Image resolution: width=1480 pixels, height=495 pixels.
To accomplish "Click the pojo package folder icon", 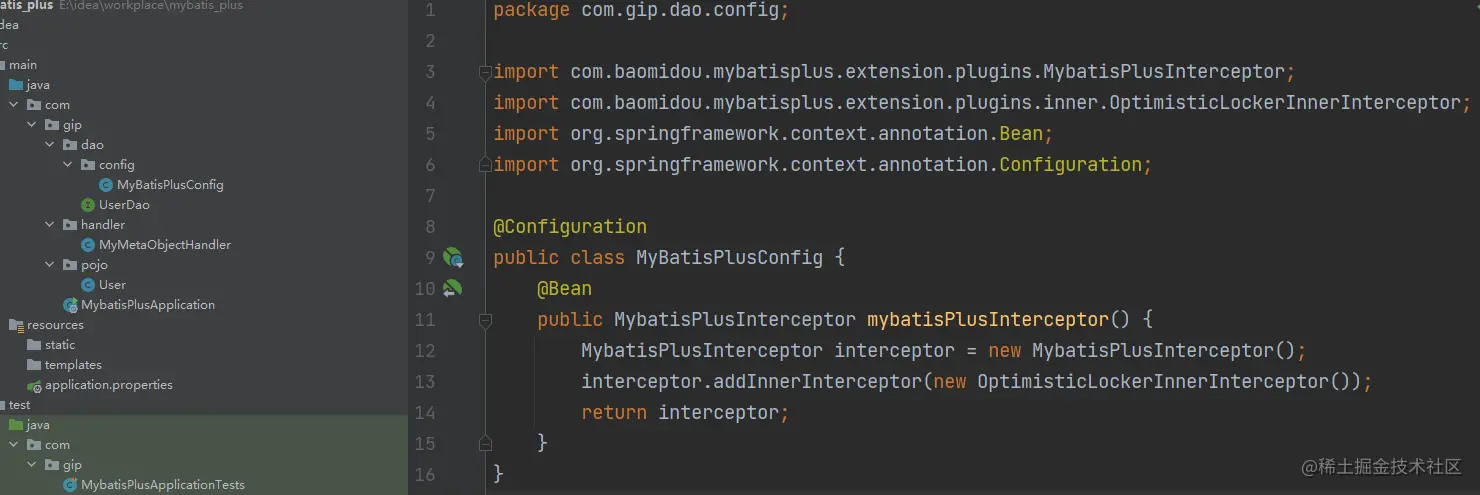I will 70,265.
